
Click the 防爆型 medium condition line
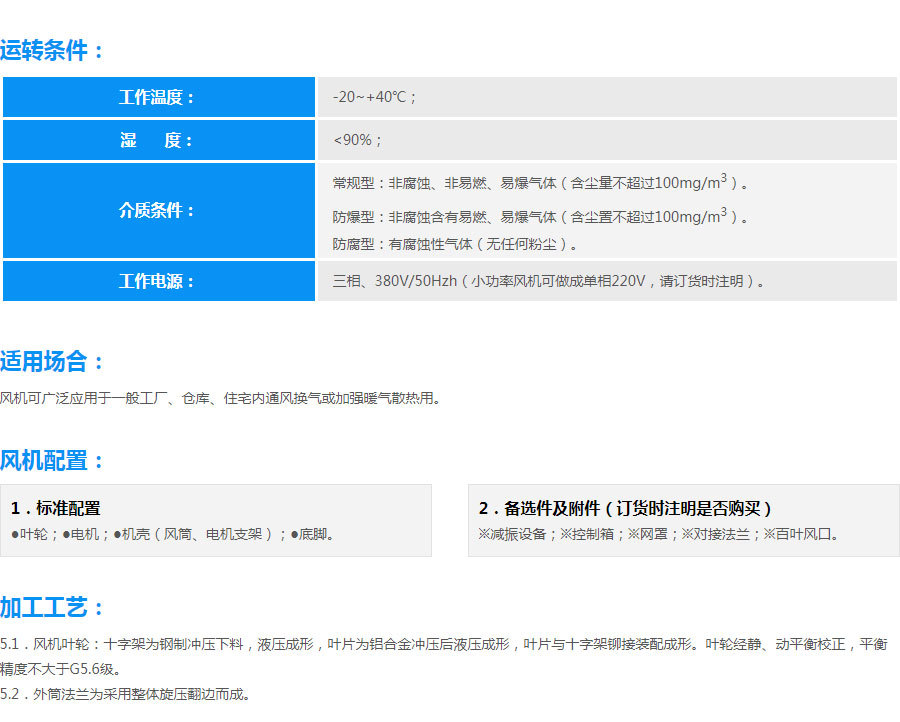coord(540,216)
